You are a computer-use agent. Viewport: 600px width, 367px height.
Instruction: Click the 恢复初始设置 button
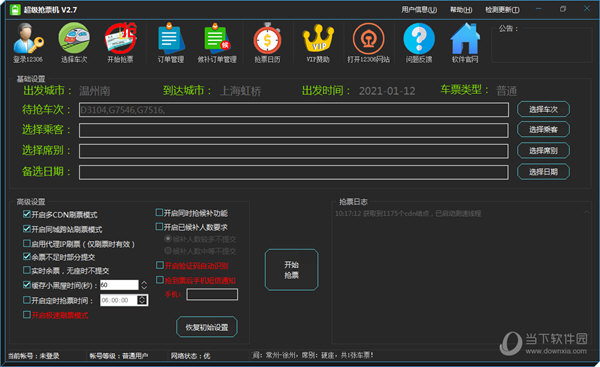[x=207, y=327]
